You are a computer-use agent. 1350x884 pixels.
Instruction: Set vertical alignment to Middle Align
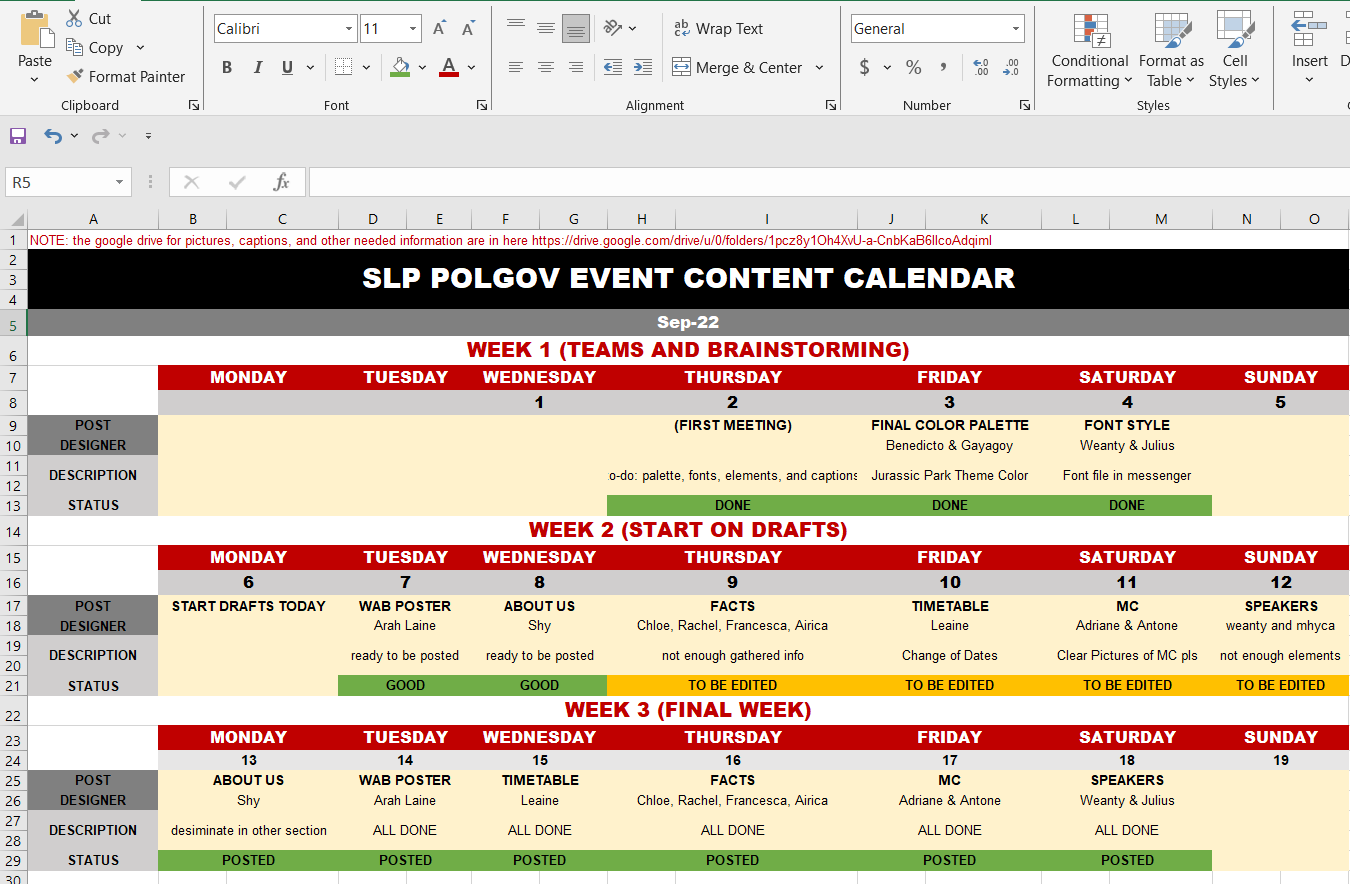(x=546, y=27)
